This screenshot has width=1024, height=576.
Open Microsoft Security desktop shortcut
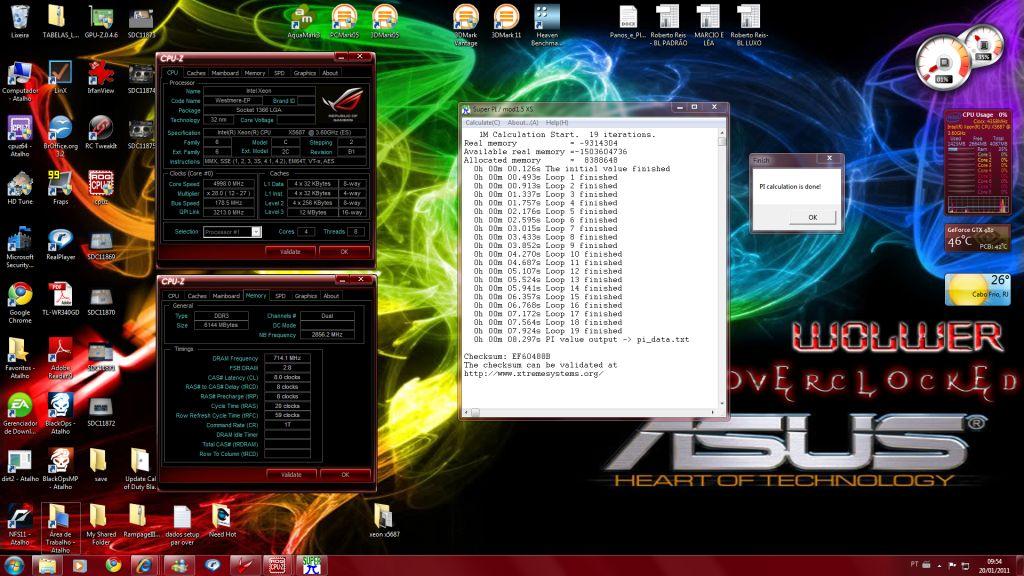[x=20, y=247]
